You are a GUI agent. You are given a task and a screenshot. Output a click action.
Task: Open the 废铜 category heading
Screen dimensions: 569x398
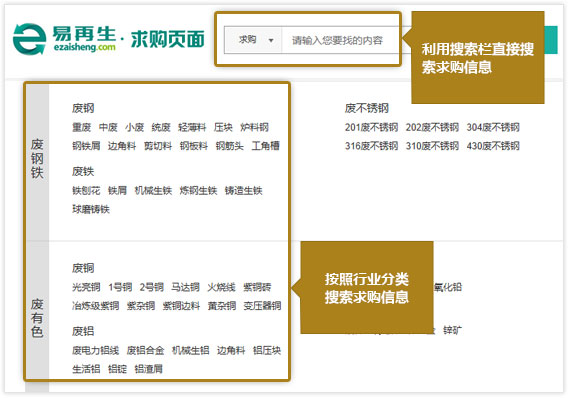83,268
